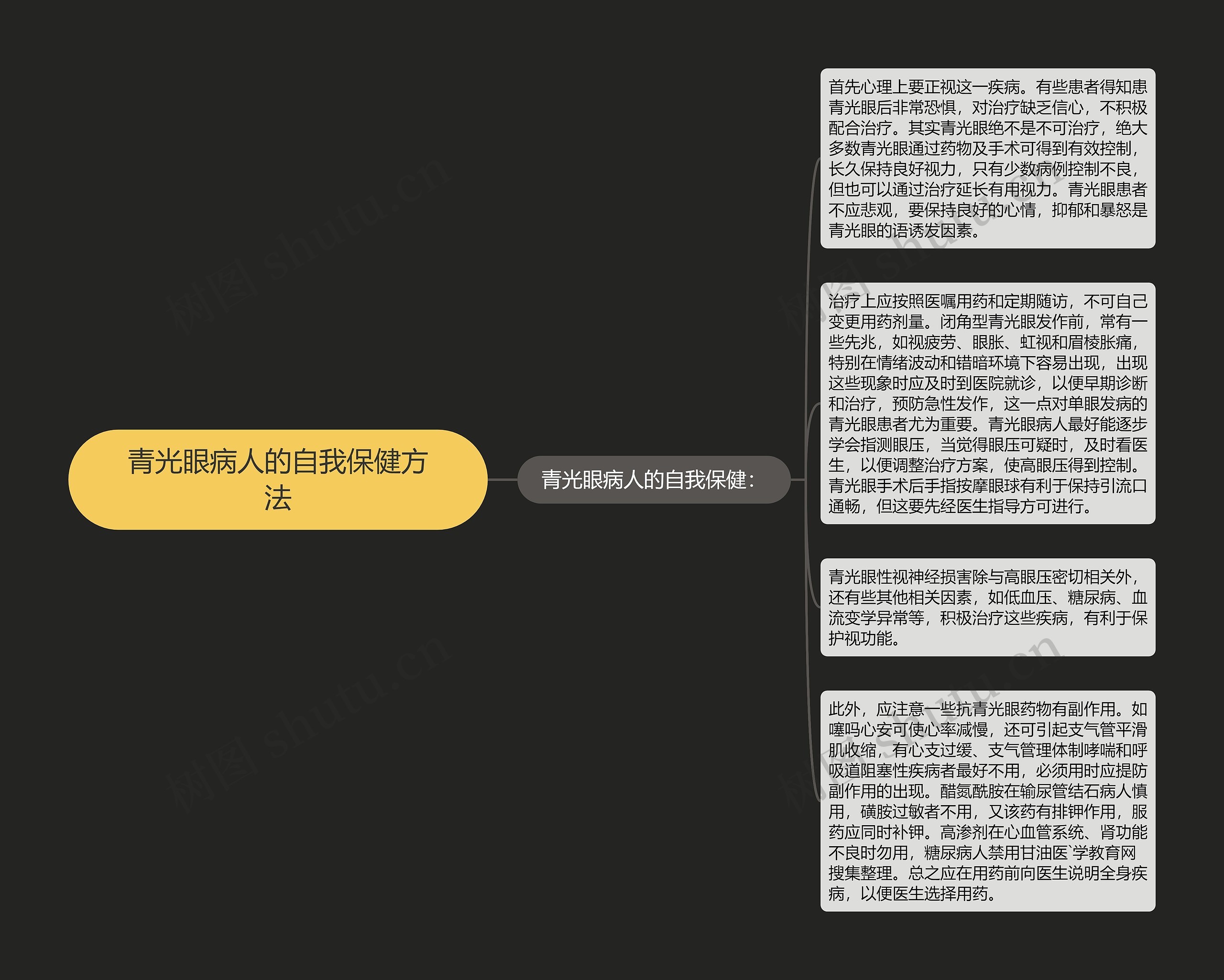Select the text box beginning 治疗上应按照医嘱用药
Viewport: 1224px width, 980px height.
click(987, 403)
